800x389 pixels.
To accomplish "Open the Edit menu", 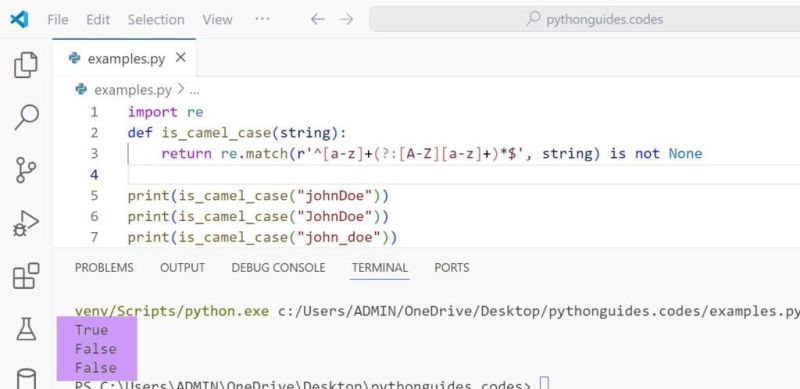I will (98, 19).
